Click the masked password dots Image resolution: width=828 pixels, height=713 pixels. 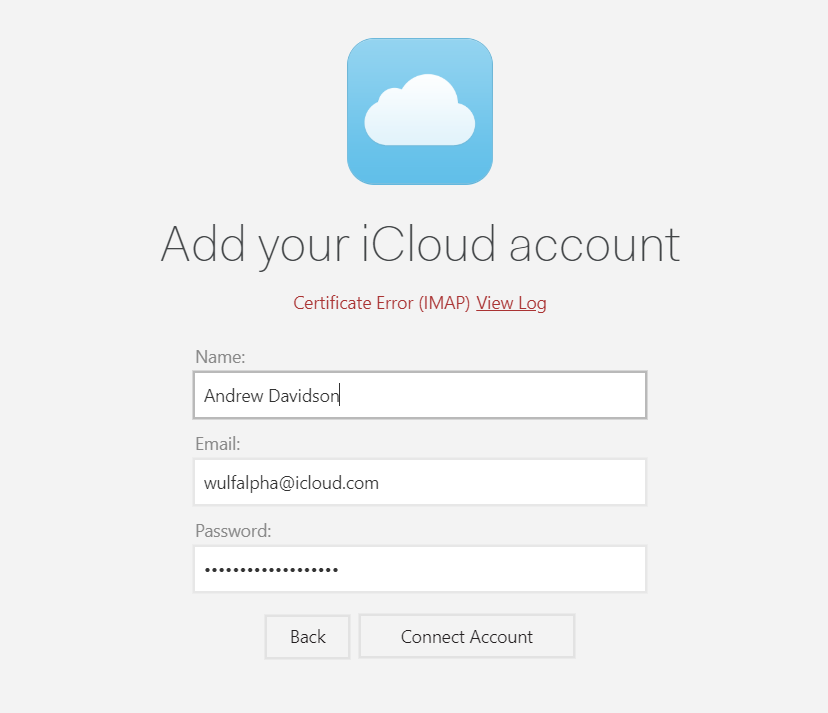[x=270, y=569]
